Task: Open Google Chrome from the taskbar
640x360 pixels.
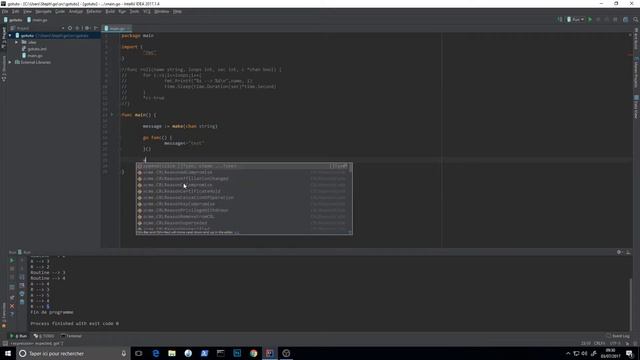Action: (253, 353)
